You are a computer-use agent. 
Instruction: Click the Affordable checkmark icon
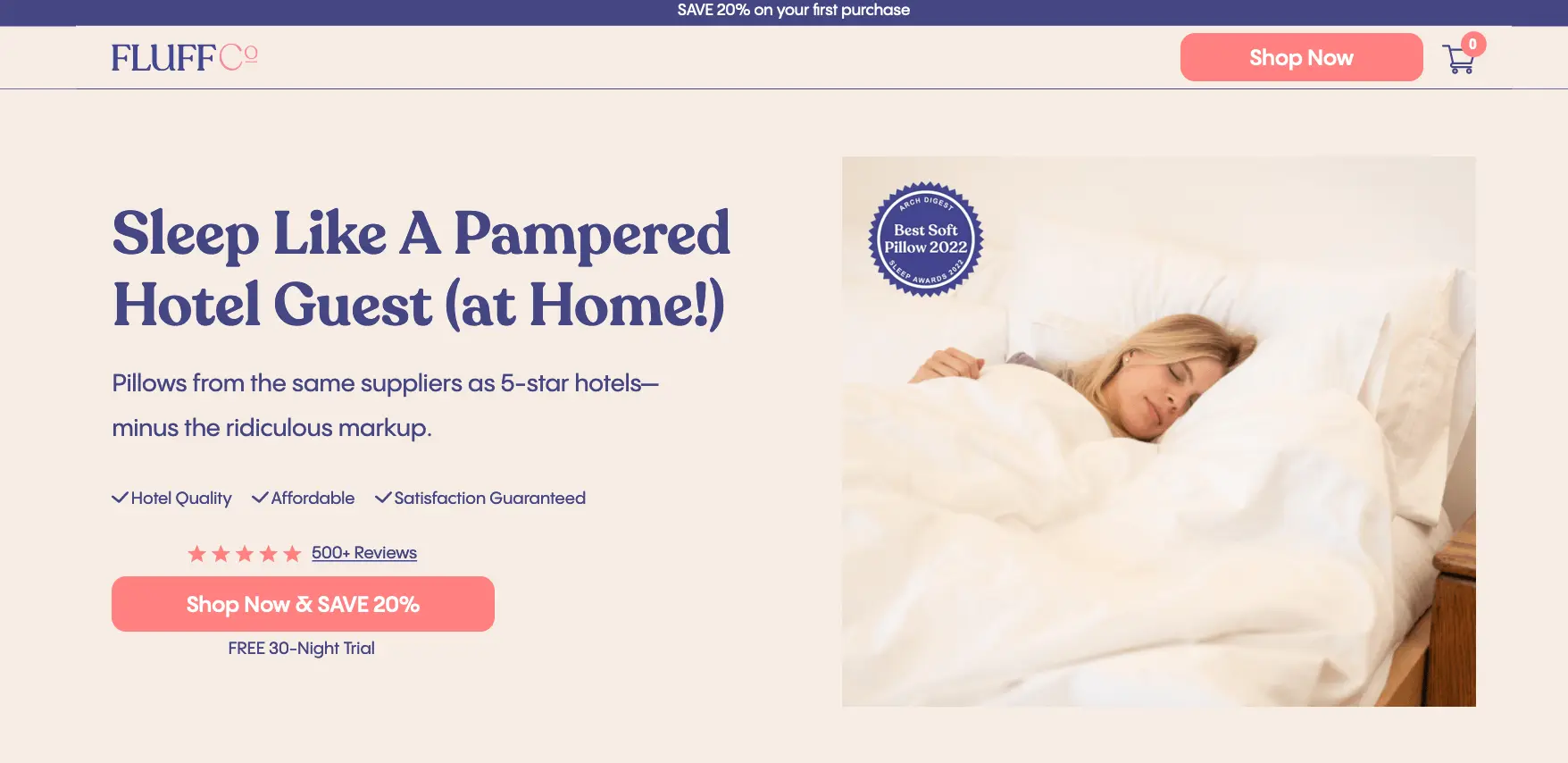260,498
